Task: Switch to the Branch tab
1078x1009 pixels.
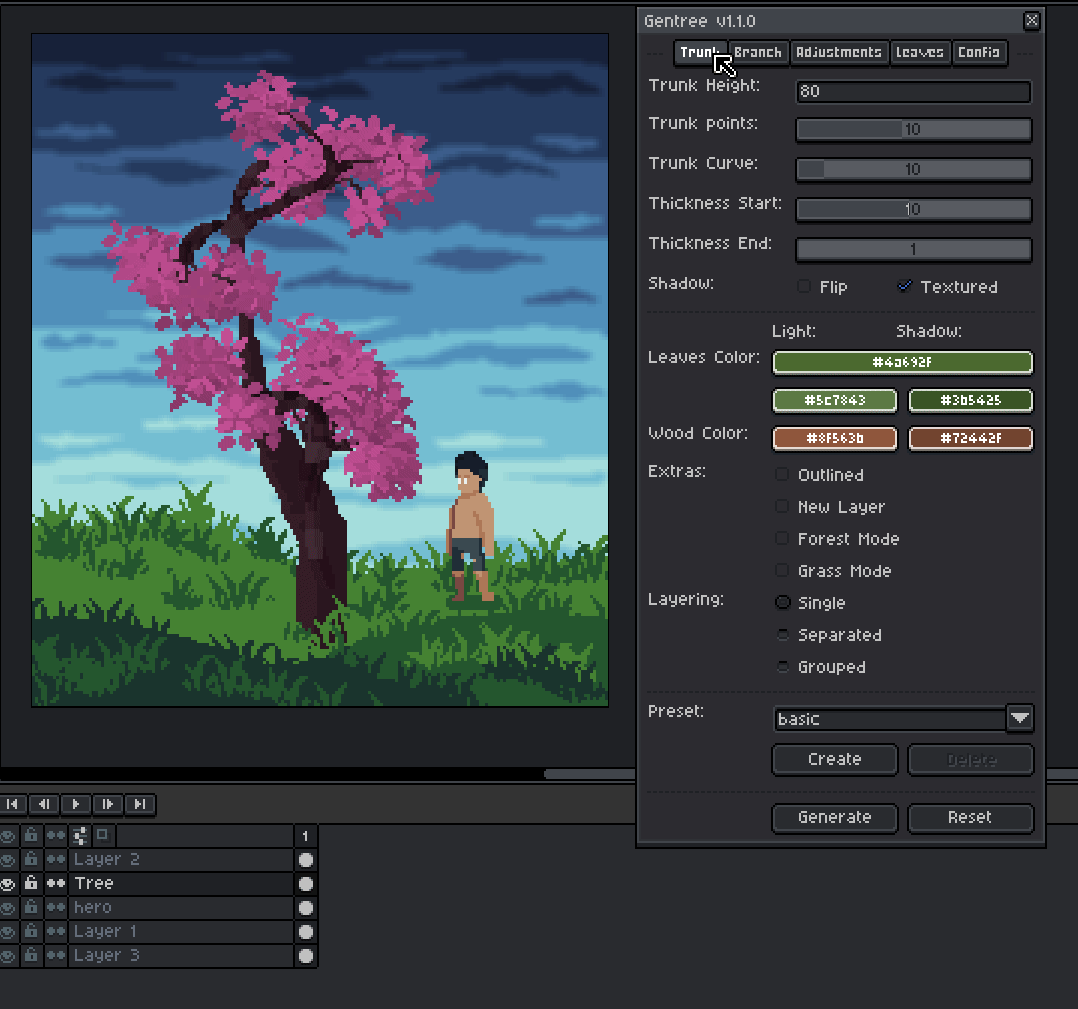Action: click(x=758, y=52)
